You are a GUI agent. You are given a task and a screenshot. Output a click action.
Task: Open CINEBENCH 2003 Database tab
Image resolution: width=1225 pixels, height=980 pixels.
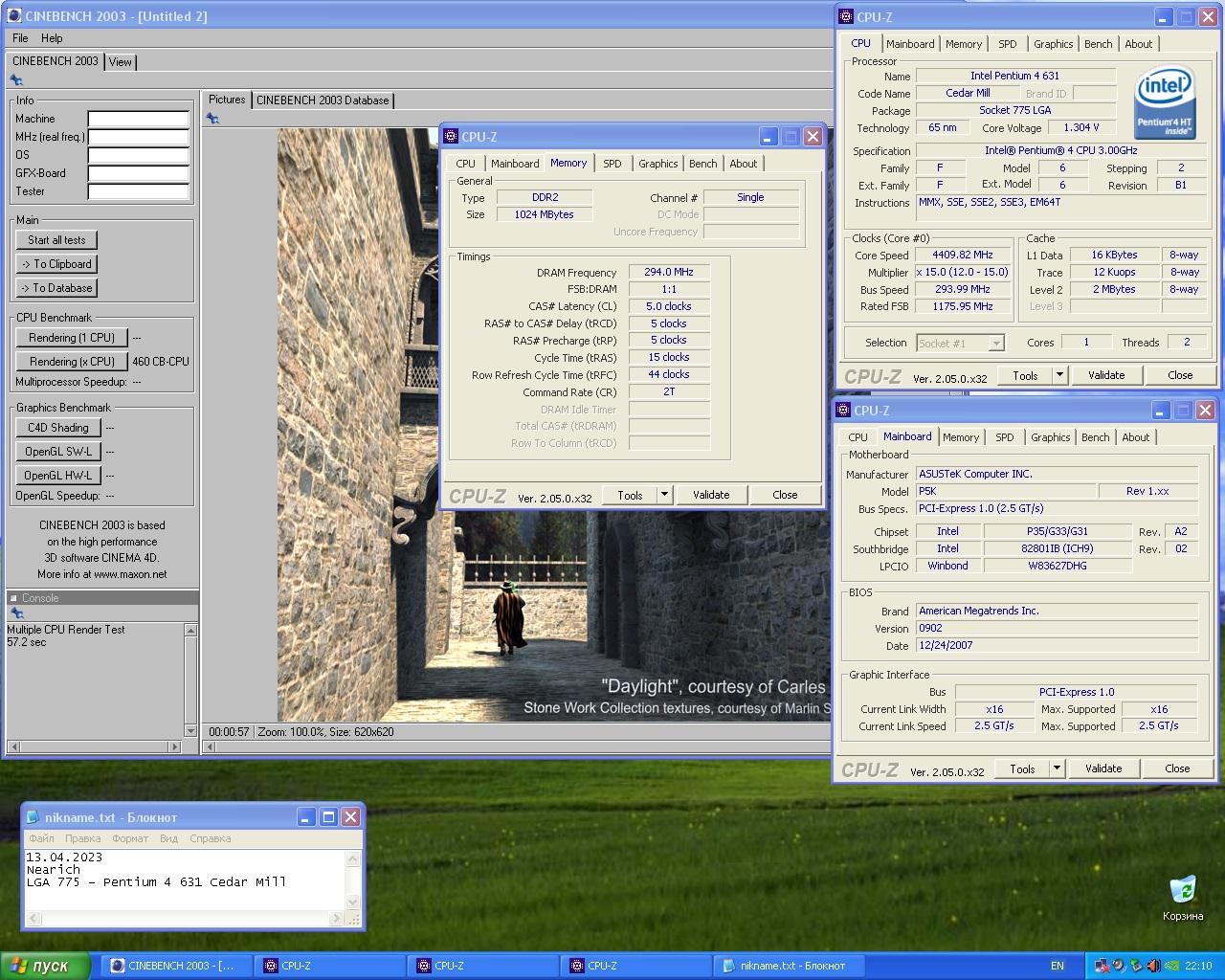point(323,100)
